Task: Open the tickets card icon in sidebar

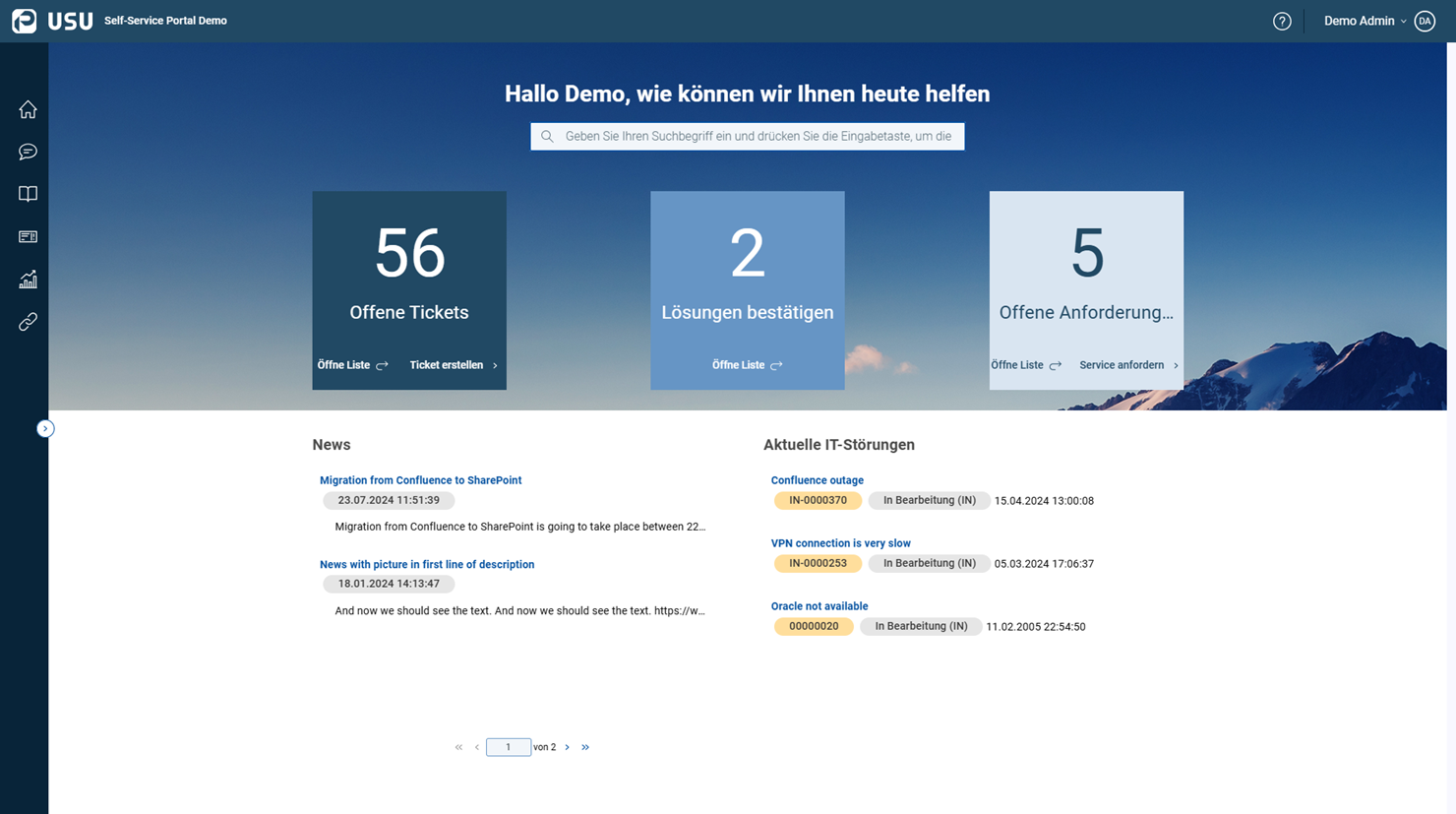Action: pyautogui.click(x=28, y=237)
